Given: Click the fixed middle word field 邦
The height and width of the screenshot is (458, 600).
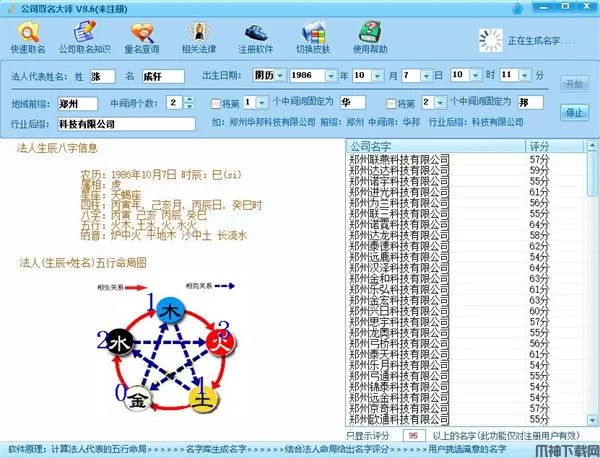Looking at the screenshot, I should [530, 103].
